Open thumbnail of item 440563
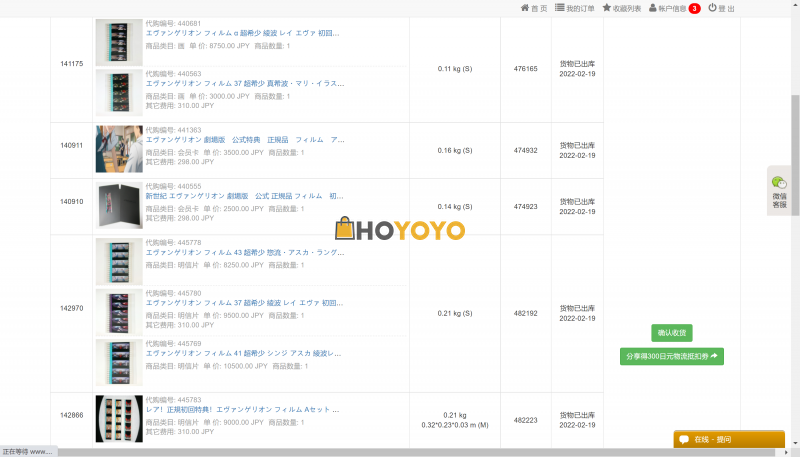The height and width of the screenshot is (457, 800). click(119, 93)
